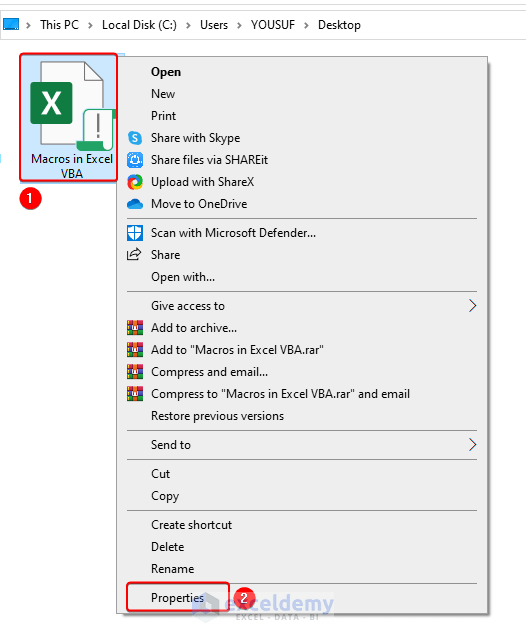Click WinRAR icon beside Compress to rar and email
Viewport: 526px width, 639px height.
pos(135,394)
